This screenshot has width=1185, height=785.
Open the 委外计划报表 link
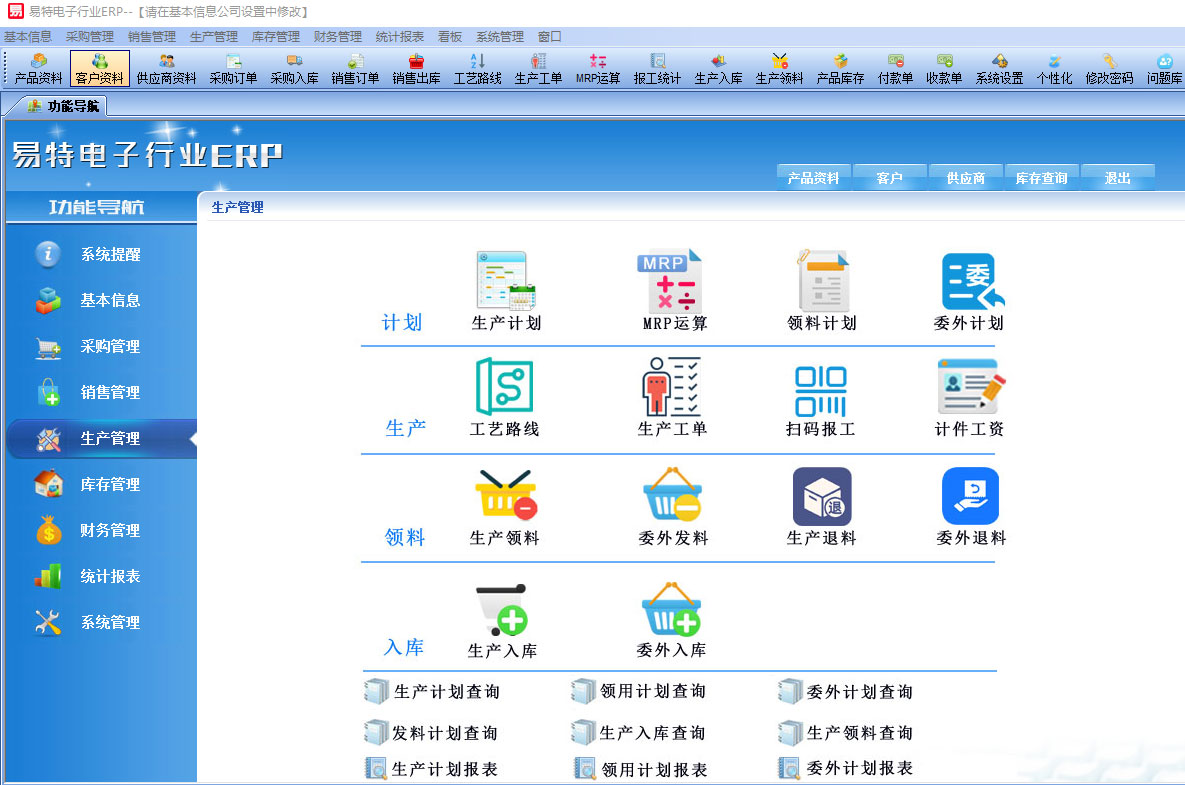(859, 769)
